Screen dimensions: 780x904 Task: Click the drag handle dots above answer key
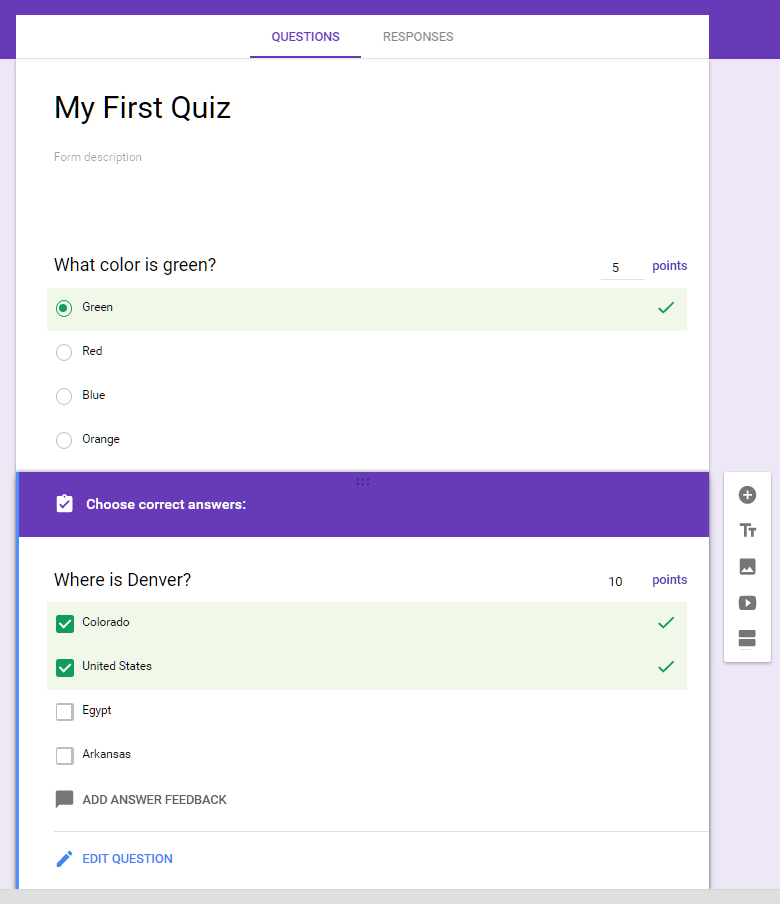(x=363, y=482)
